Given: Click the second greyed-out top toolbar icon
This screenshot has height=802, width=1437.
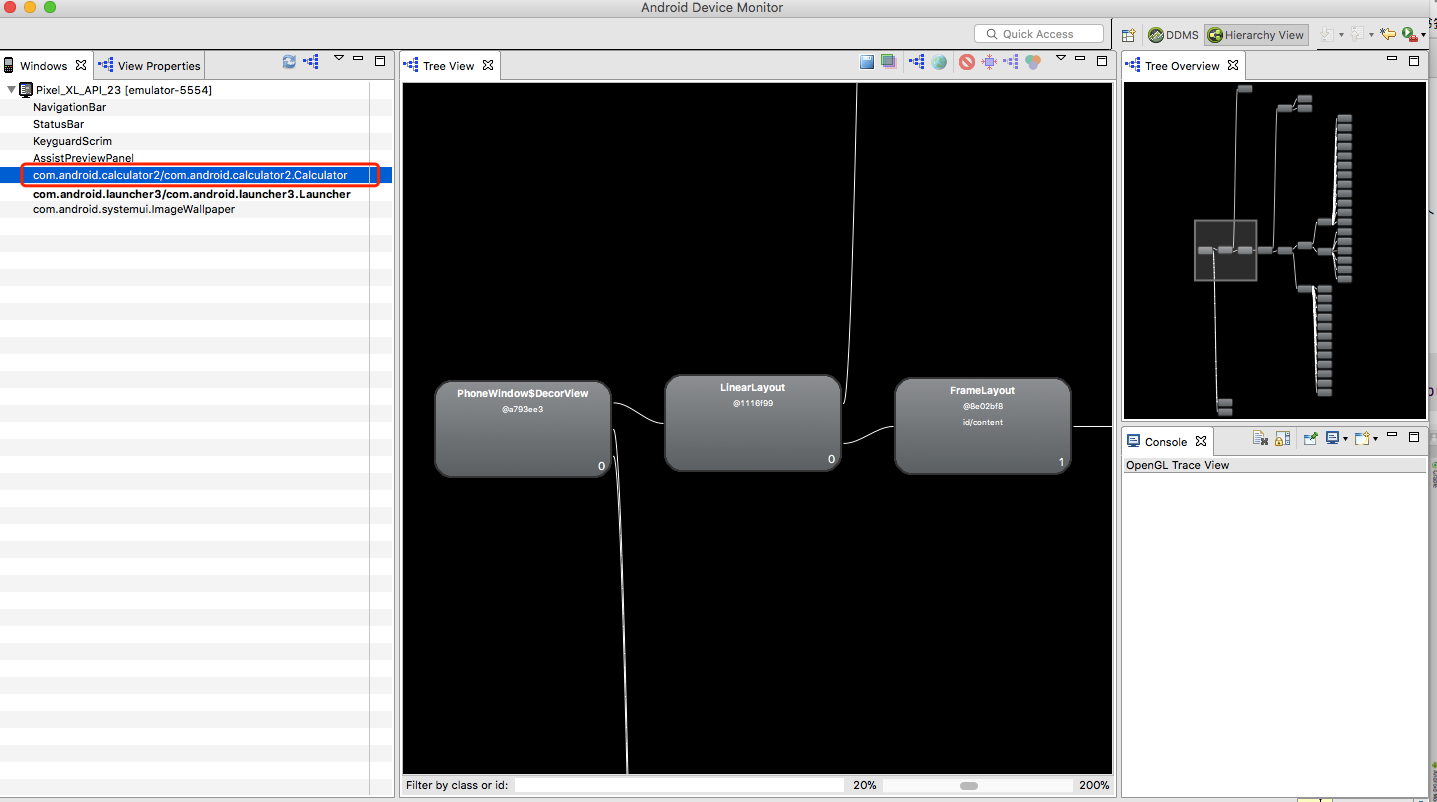Looking at the screenshot, I should [1356, 35].
